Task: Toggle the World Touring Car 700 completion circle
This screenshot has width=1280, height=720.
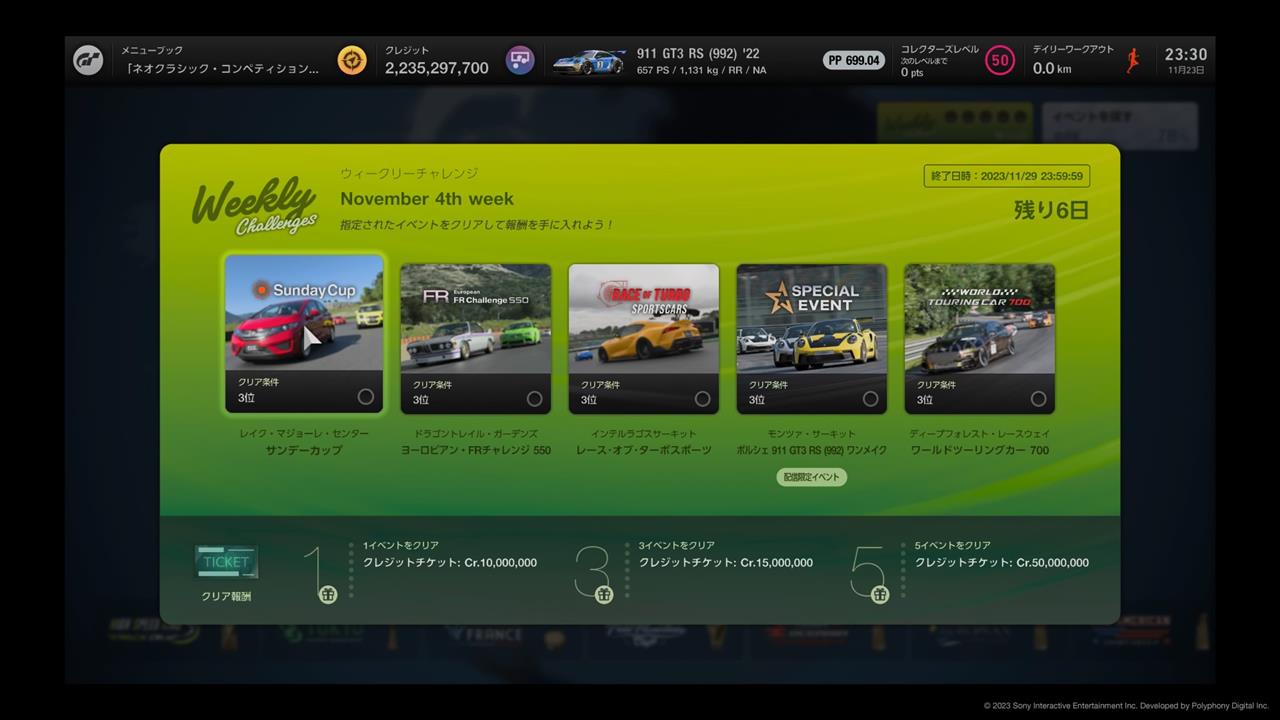Action: tap(1038, 399)
